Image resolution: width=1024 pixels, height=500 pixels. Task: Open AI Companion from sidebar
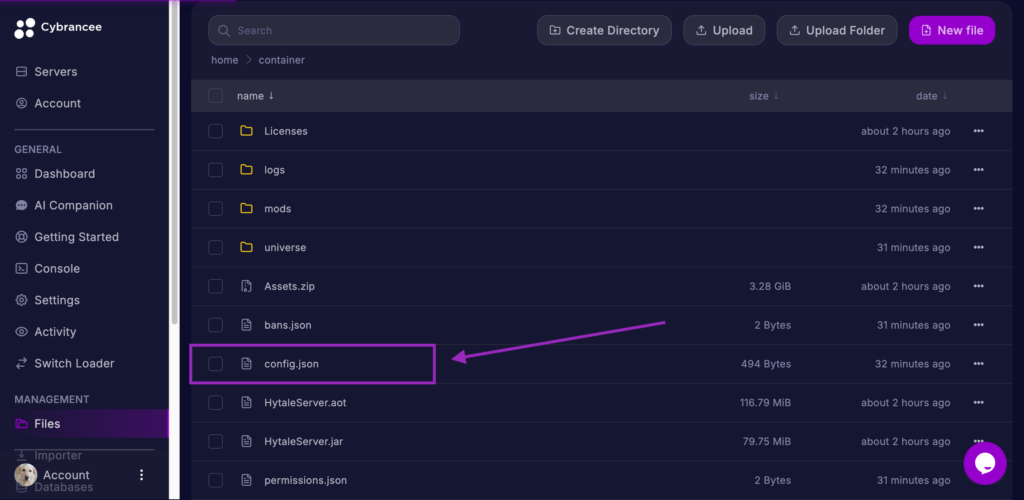coord(64,205)
